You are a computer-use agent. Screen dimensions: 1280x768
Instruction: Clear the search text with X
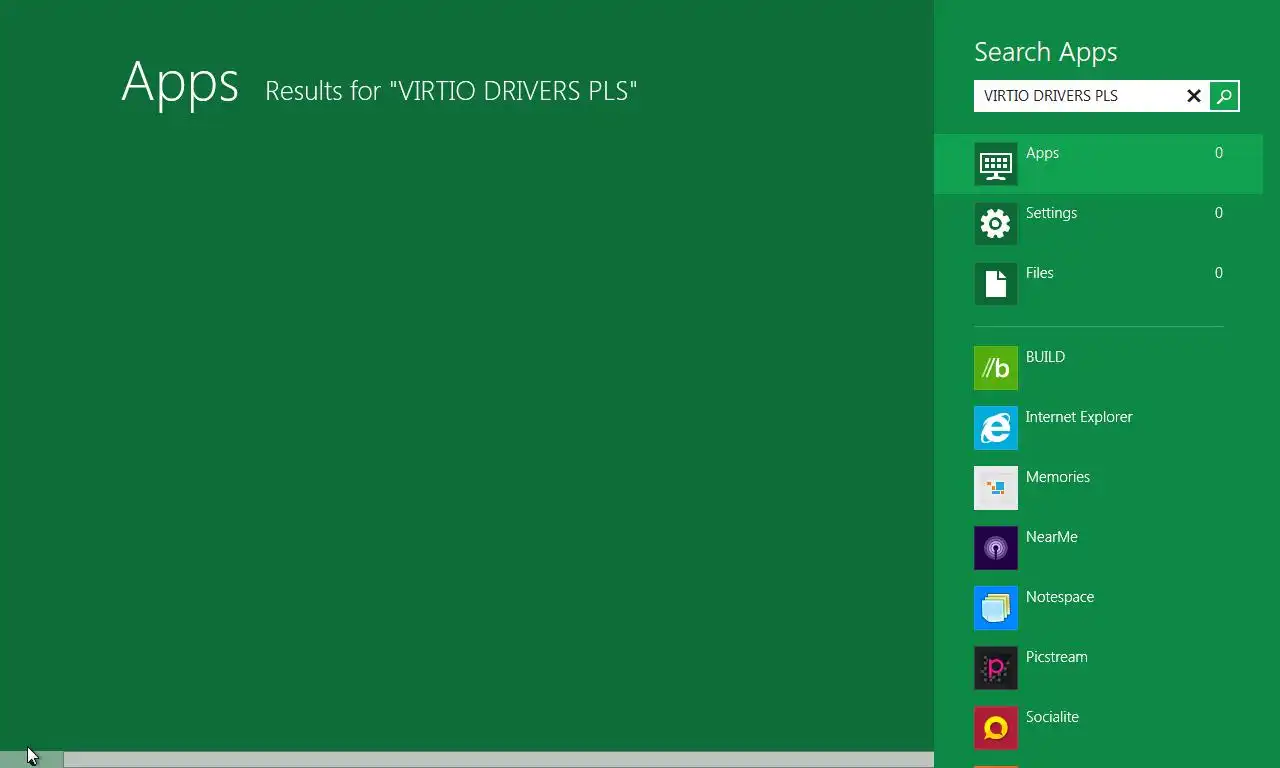point(1193,96)
